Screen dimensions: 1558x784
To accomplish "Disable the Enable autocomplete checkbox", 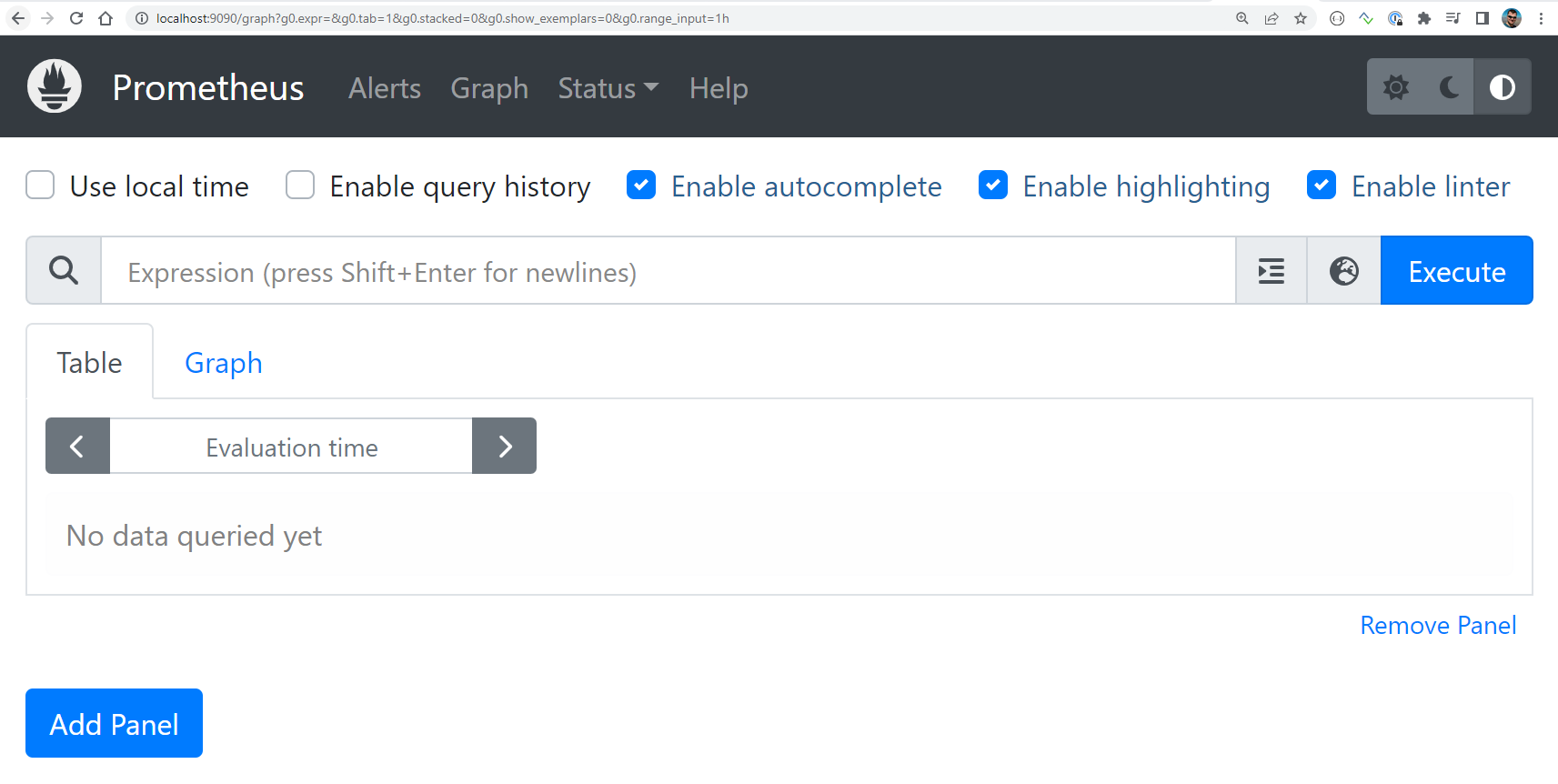I will (641, 186).
